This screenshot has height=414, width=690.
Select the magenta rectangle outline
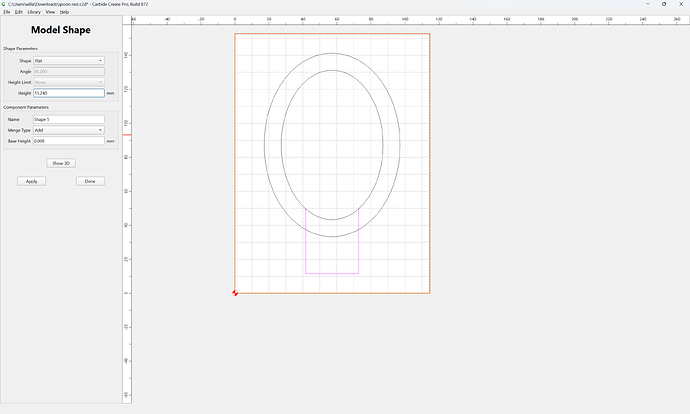click(332, 273)
